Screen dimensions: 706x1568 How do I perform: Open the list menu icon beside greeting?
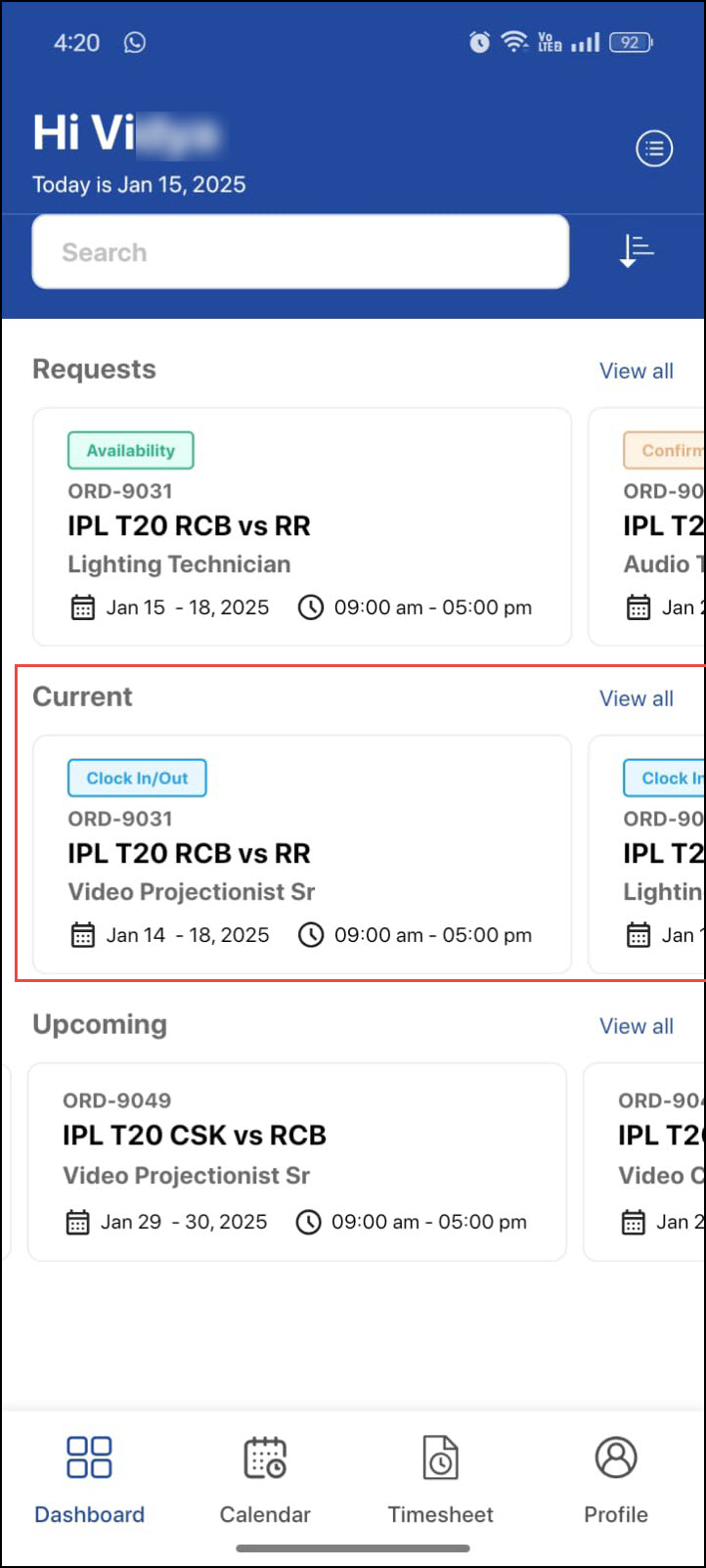654,149
